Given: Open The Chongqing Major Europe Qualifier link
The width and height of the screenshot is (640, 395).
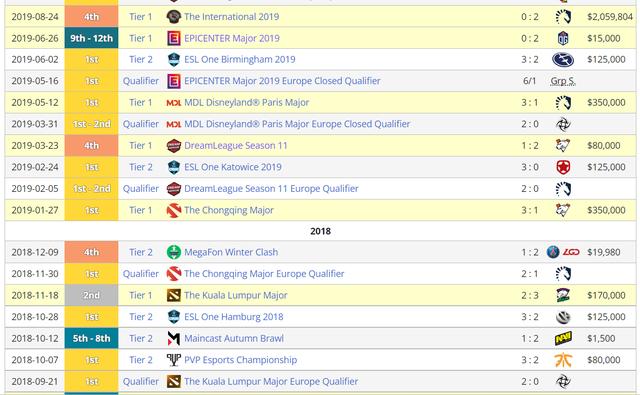Looking at the screenshot, I should 264,274.
